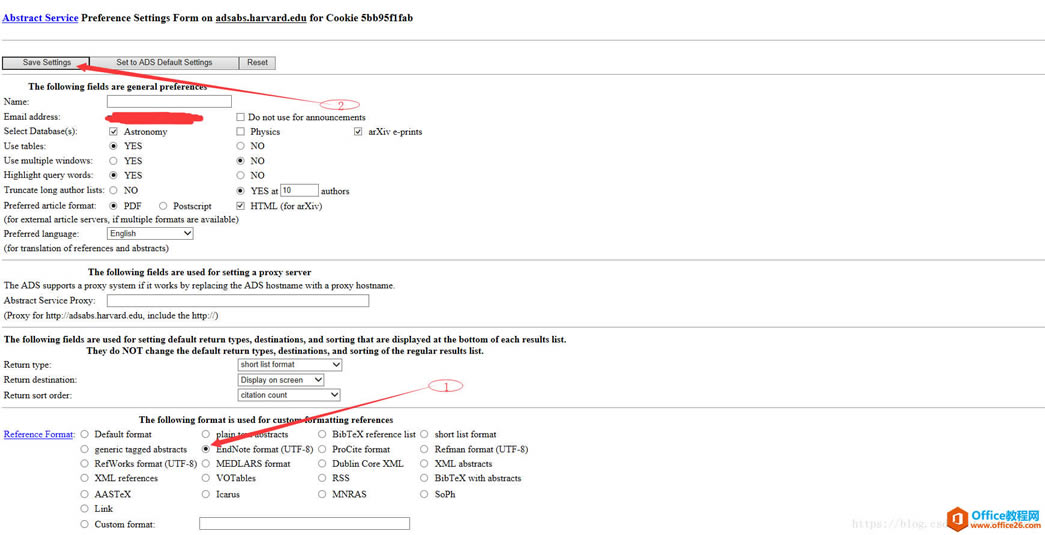Viewport: 1045px width, 535px height.
Task: Select plain text abstracts radio button
Action: coord(206,434)
